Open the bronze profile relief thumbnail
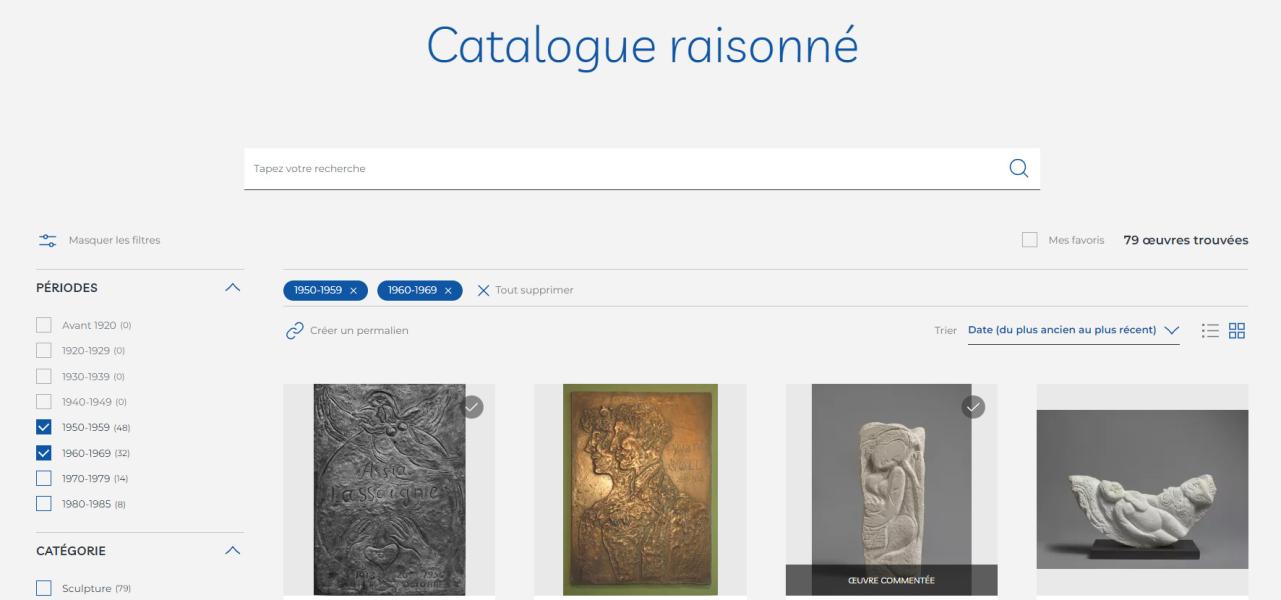 [640, 490]
